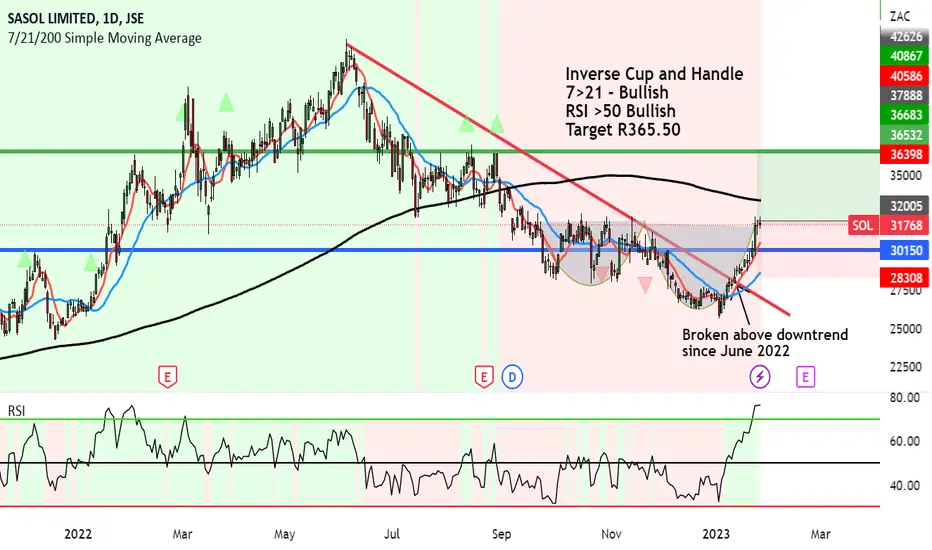Click the Inverse Cup and Handle annotation

654,74
